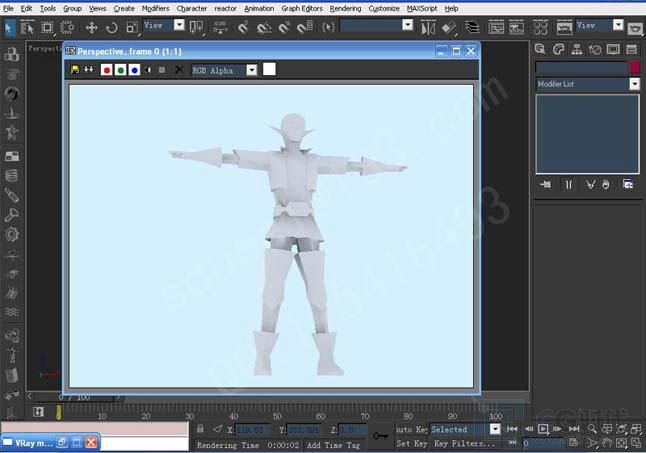Remove modifier from the stack
The width and height of the screenshot is (646, 453).
(x=605, y=184)
